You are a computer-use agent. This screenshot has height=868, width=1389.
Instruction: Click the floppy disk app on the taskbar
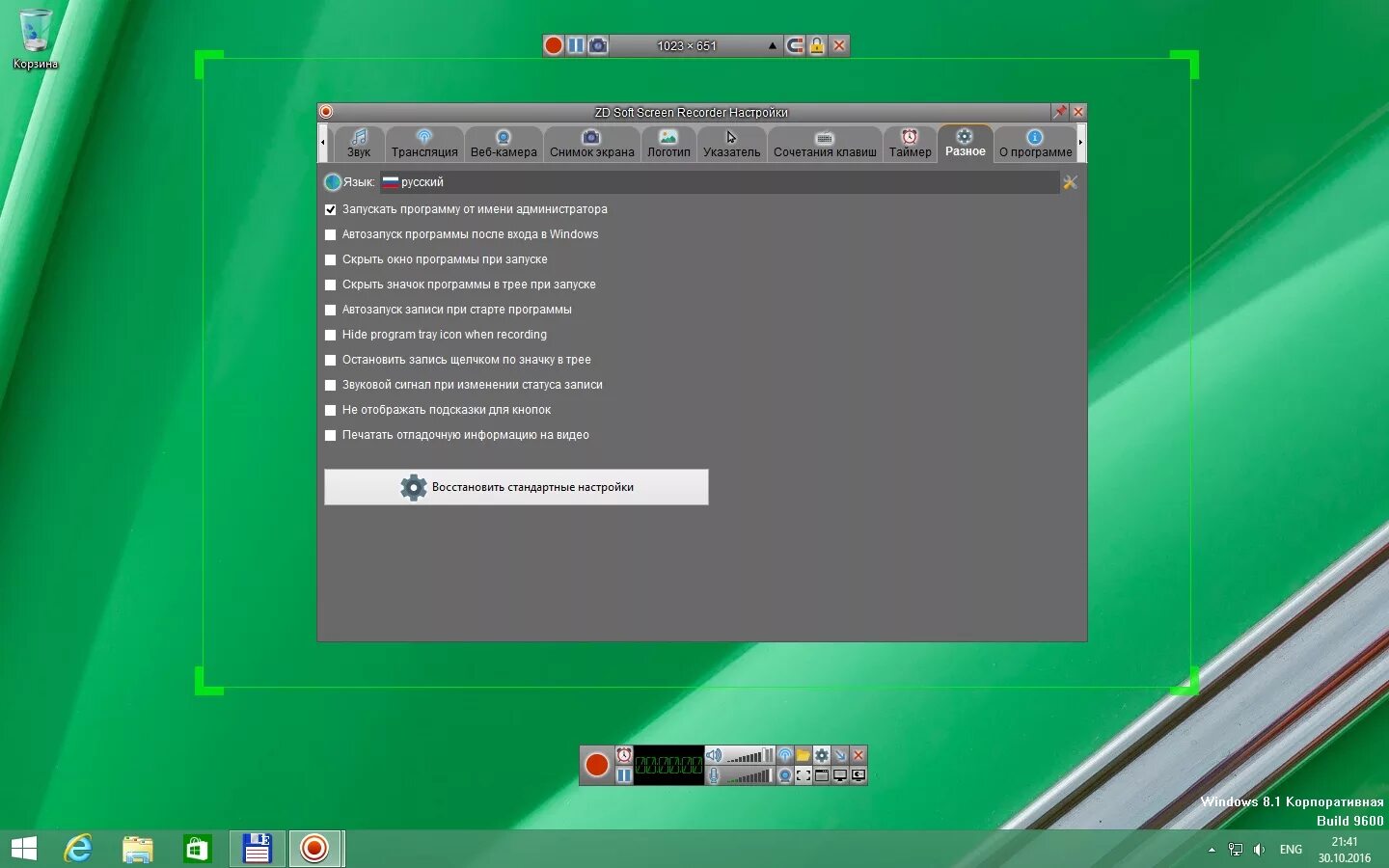click(257, 849)
